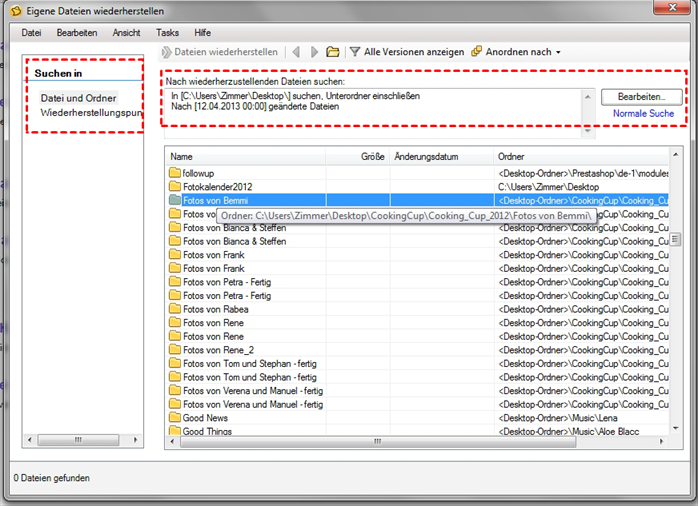Viewport: 698px width, 506px height.
Task: Click the Bearbeiten... button for the search criteria
Action: pyautogui.click(x=641, y=97)
